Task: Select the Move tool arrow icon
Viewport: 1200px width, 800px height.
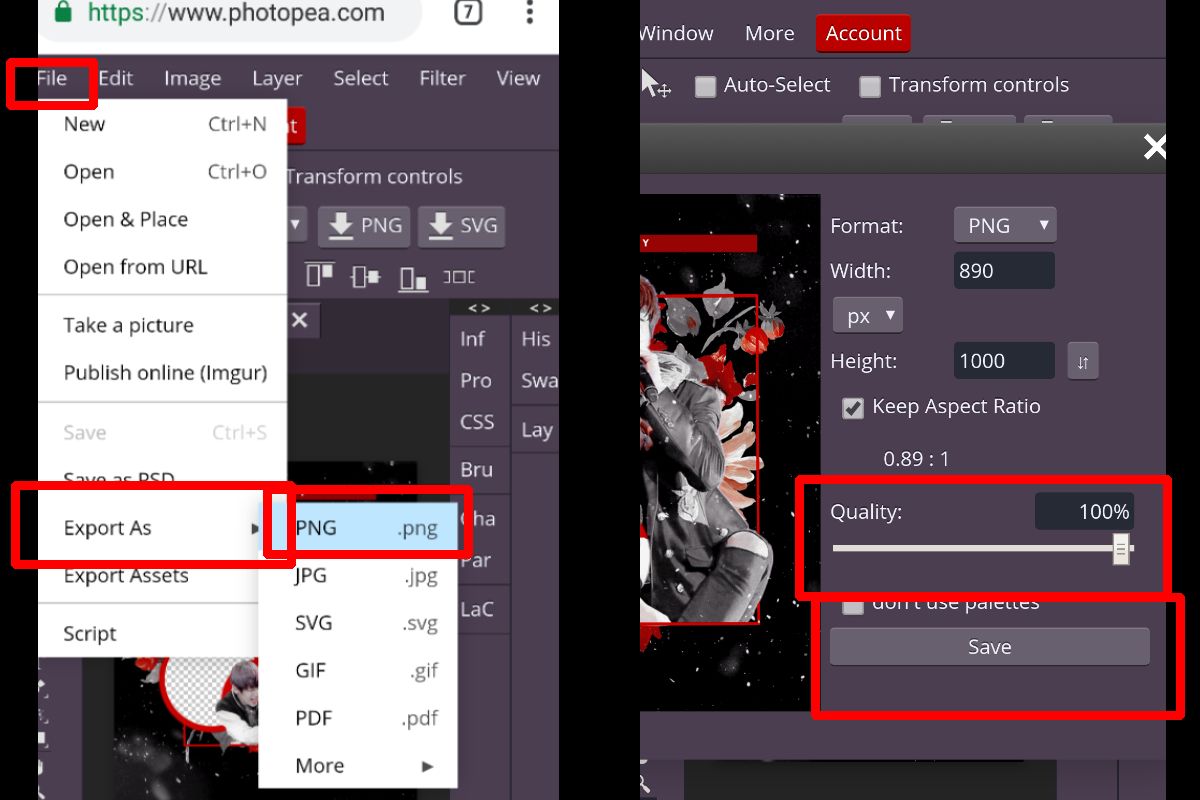Action: (x=655, y=84)
